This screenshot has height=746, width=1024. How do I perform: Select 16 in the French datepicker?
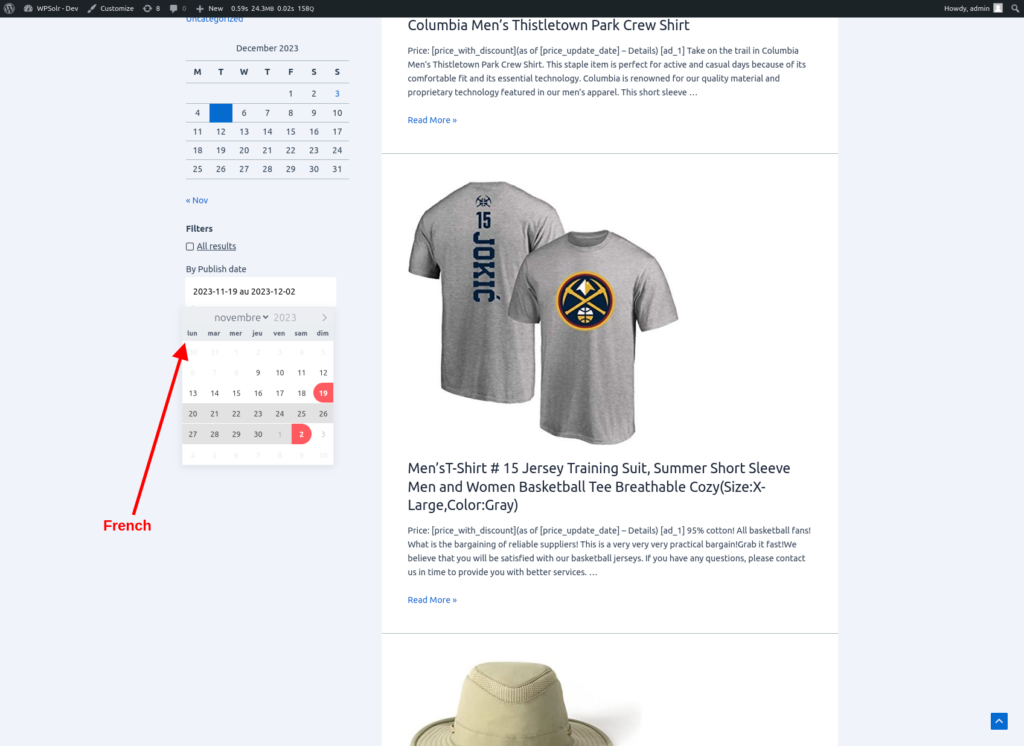258,393
